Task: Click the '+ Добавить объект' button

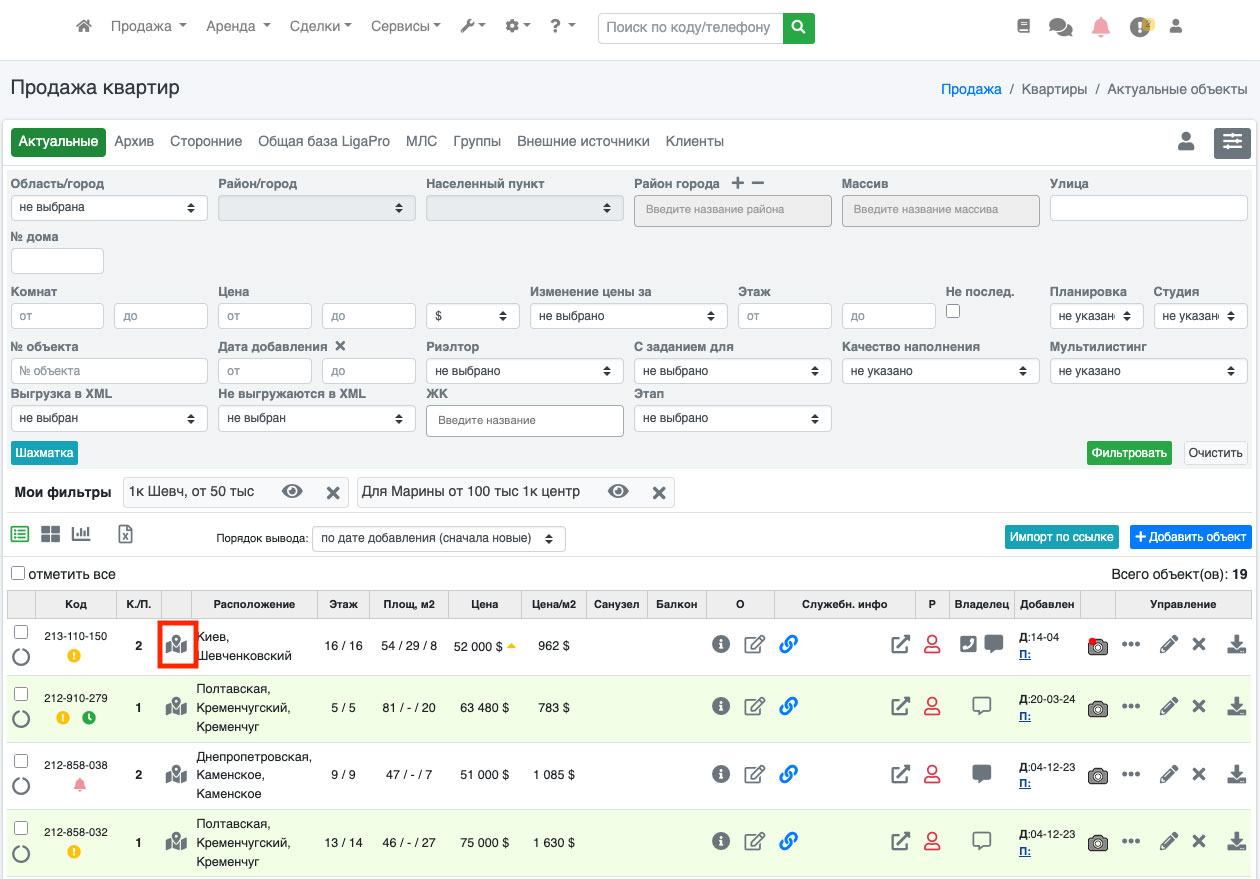Action: point(1190,537)
